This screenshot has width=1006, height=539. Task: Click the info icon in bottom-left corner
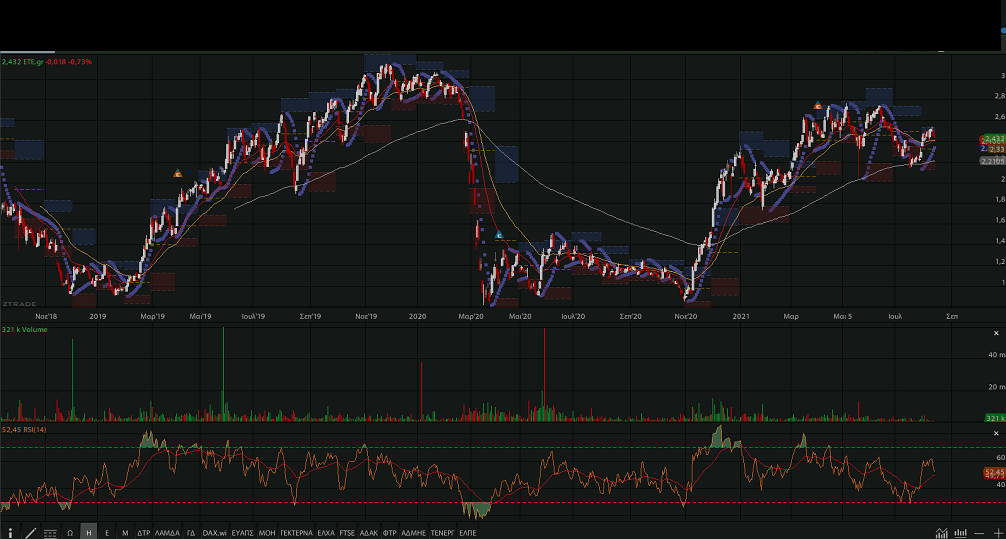click(10, 533)
